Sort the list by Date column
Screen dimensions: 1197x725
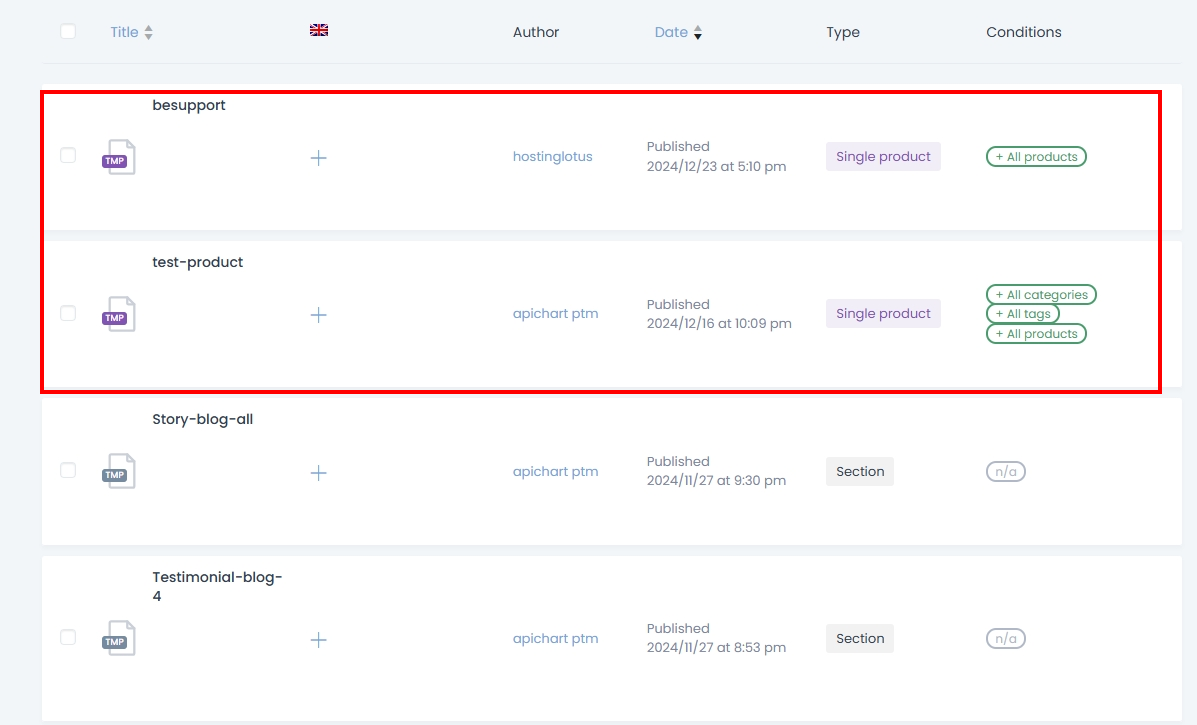(x=671, y=32)
